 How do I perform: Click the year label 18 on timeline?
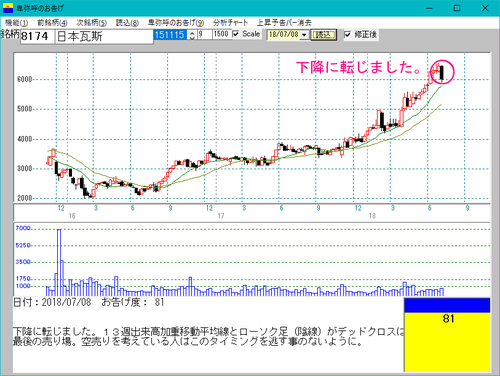372,216
